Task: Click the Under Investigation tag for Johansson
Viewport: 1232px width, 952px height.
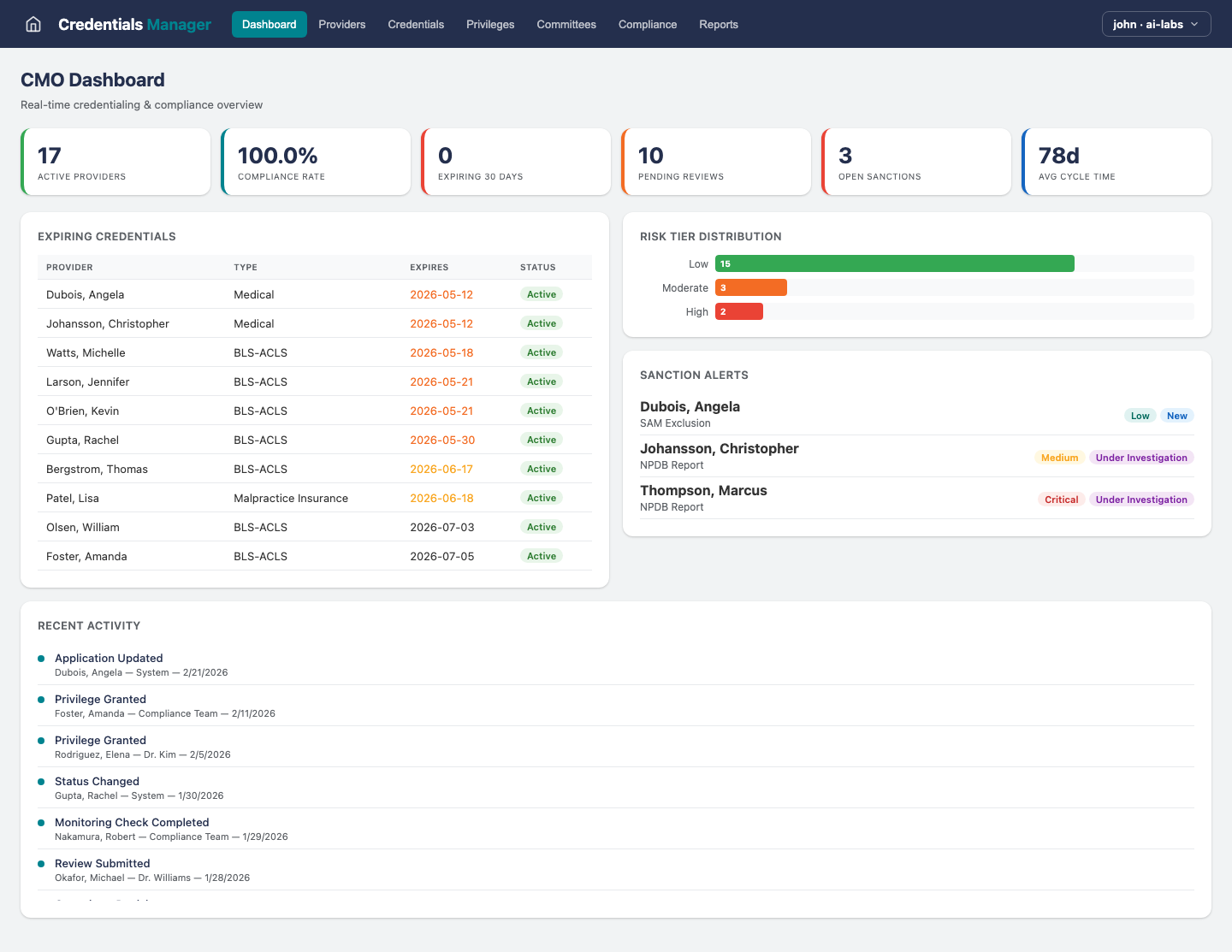Action: point(1141,457)
